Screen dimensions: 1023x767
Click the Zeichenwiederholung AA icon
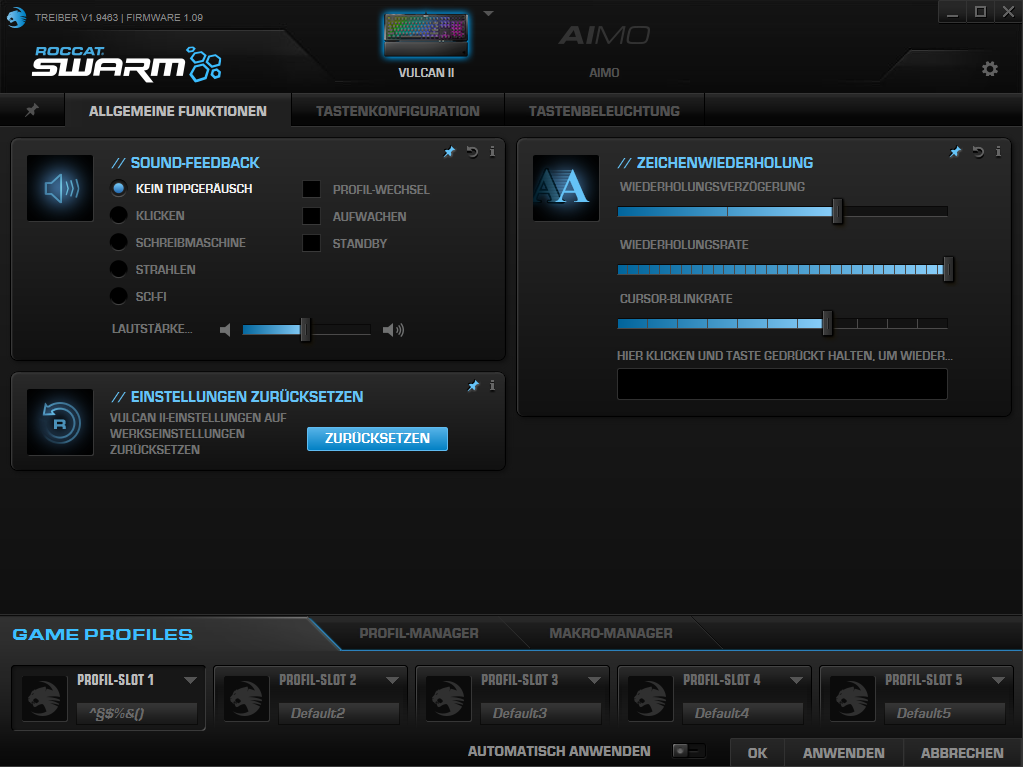point(566,188)
